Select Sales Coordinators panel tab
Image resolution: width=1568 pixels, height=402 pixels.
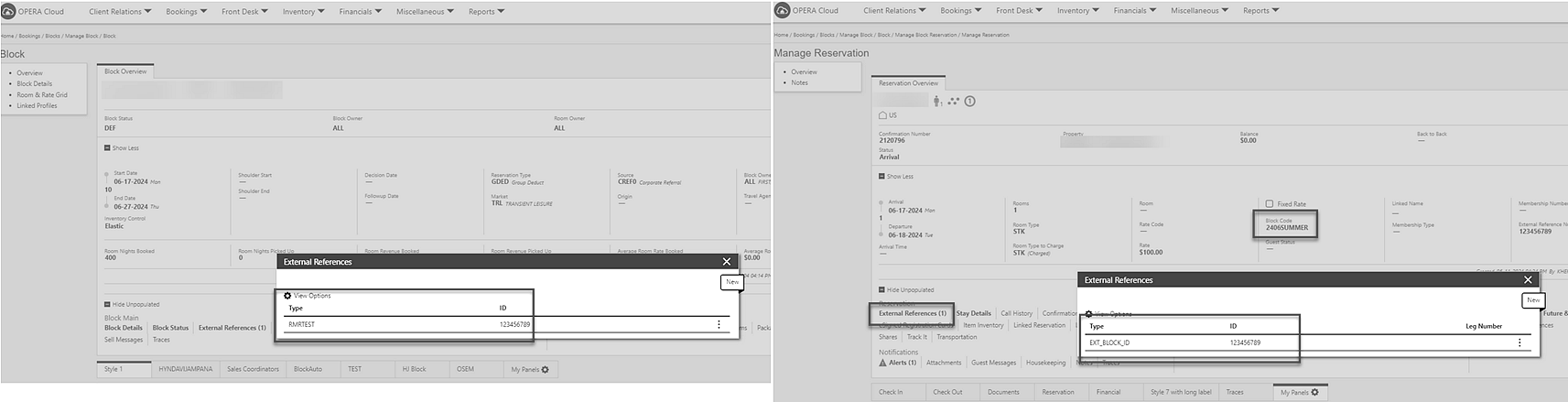pos(253,369)
